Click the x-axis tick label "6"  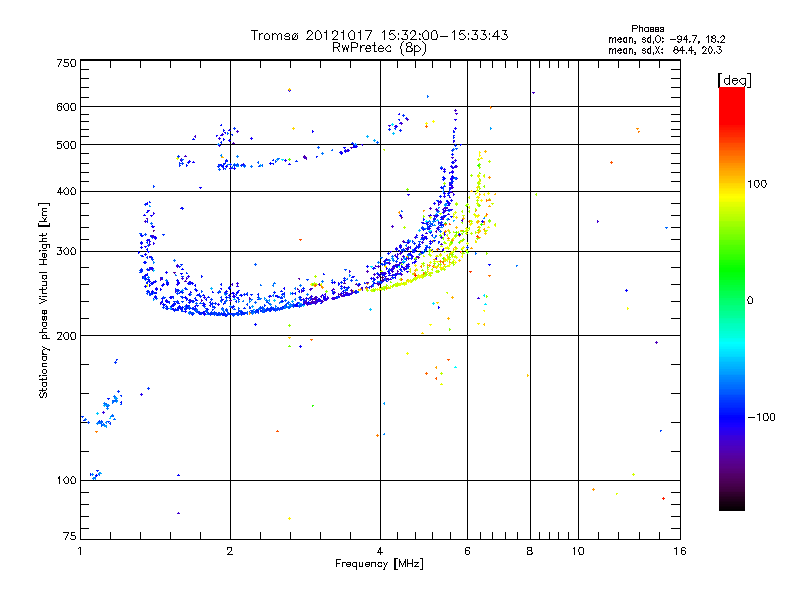coord(467,551)
